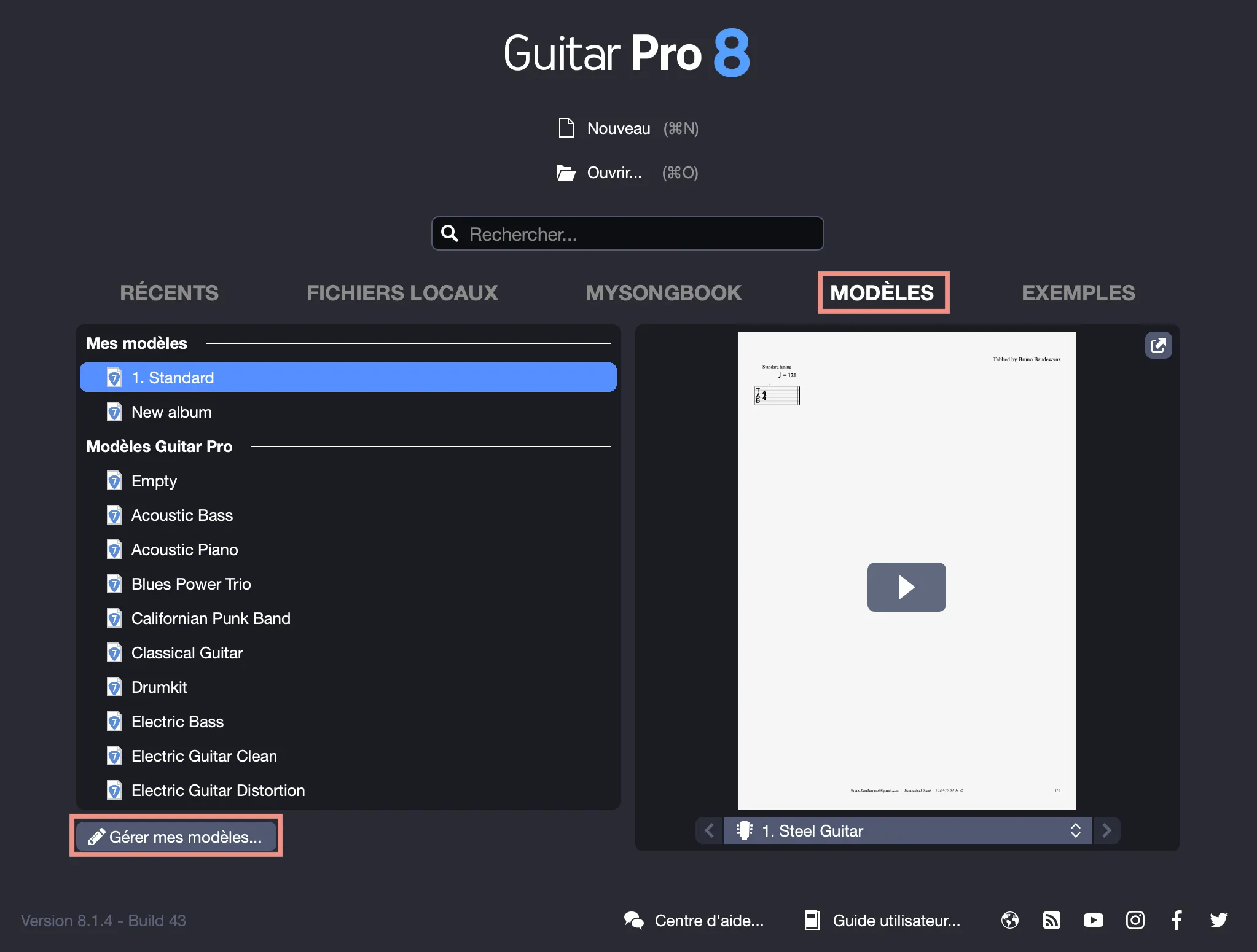This screenshot has height=952, width=1257.
Task: Select the 1. Standard template
Action: click(348, 377)
